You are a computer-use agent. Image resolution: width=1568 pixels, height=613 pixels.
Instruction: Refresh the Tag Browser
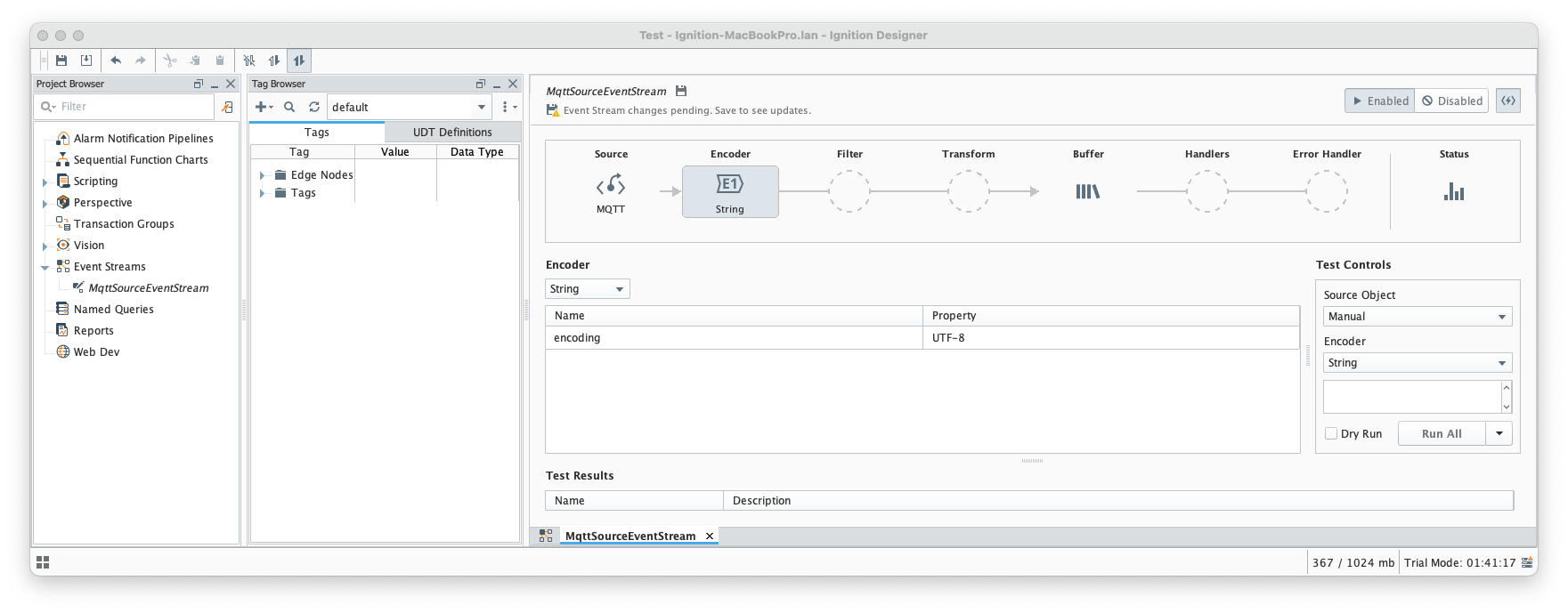314,107
